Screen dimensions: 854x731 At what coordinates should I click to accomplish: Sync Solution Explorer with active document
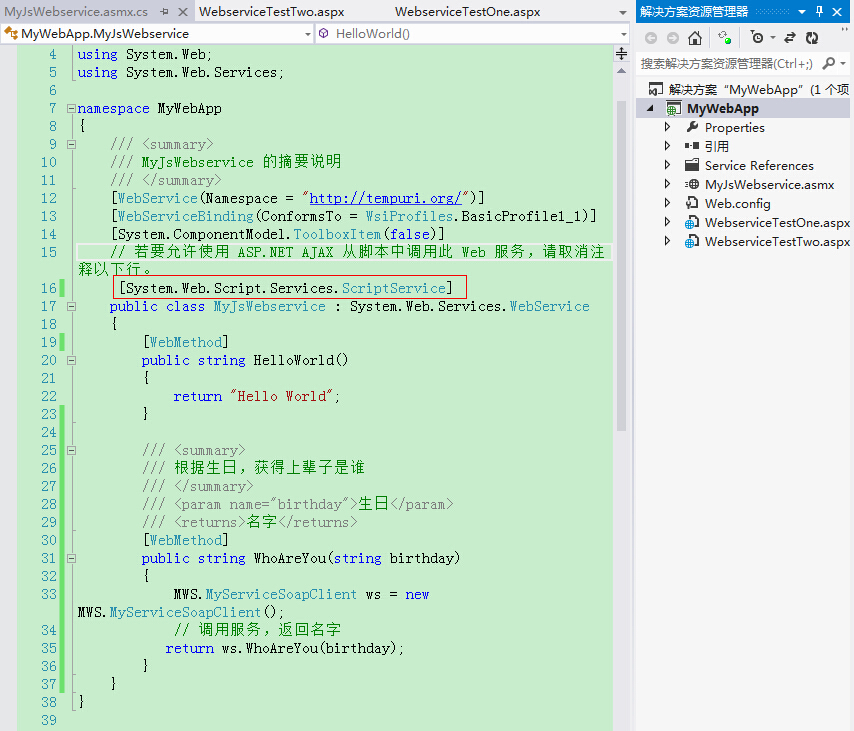(x=790, y=38)
